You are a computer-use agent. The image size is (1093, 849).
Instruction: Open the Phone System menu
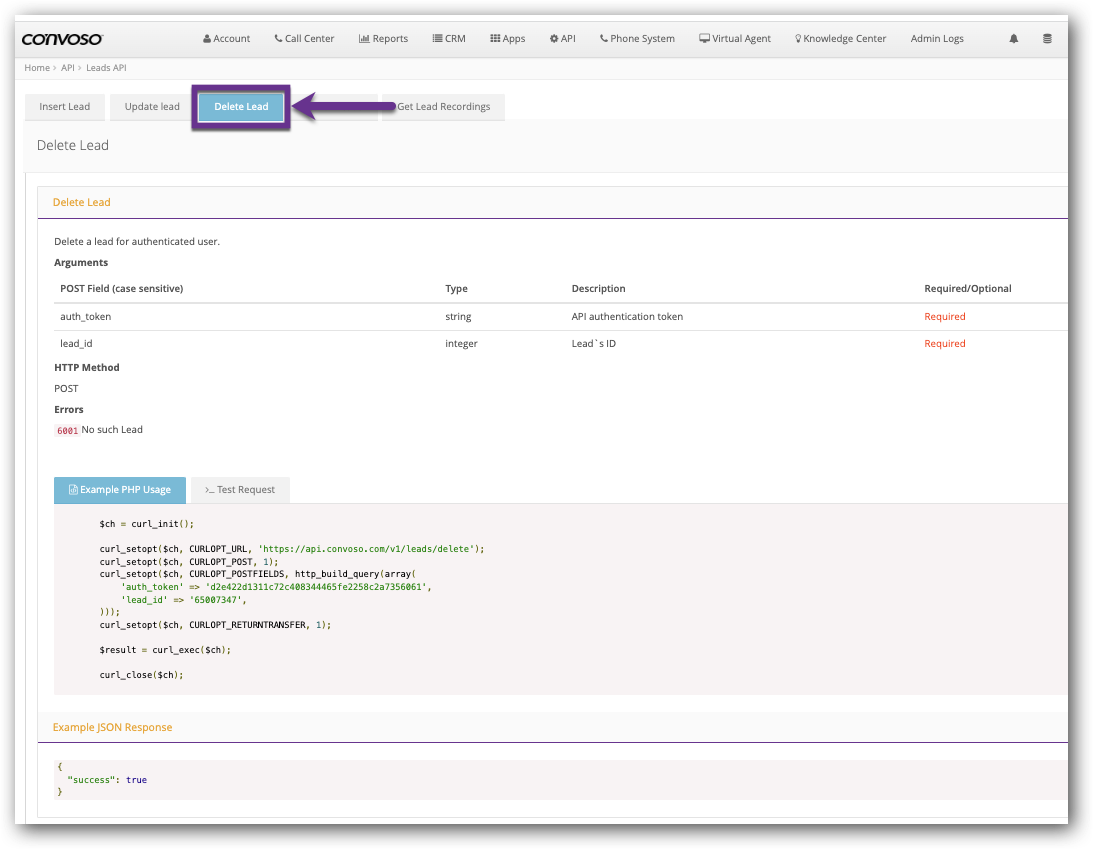point(637,38)
